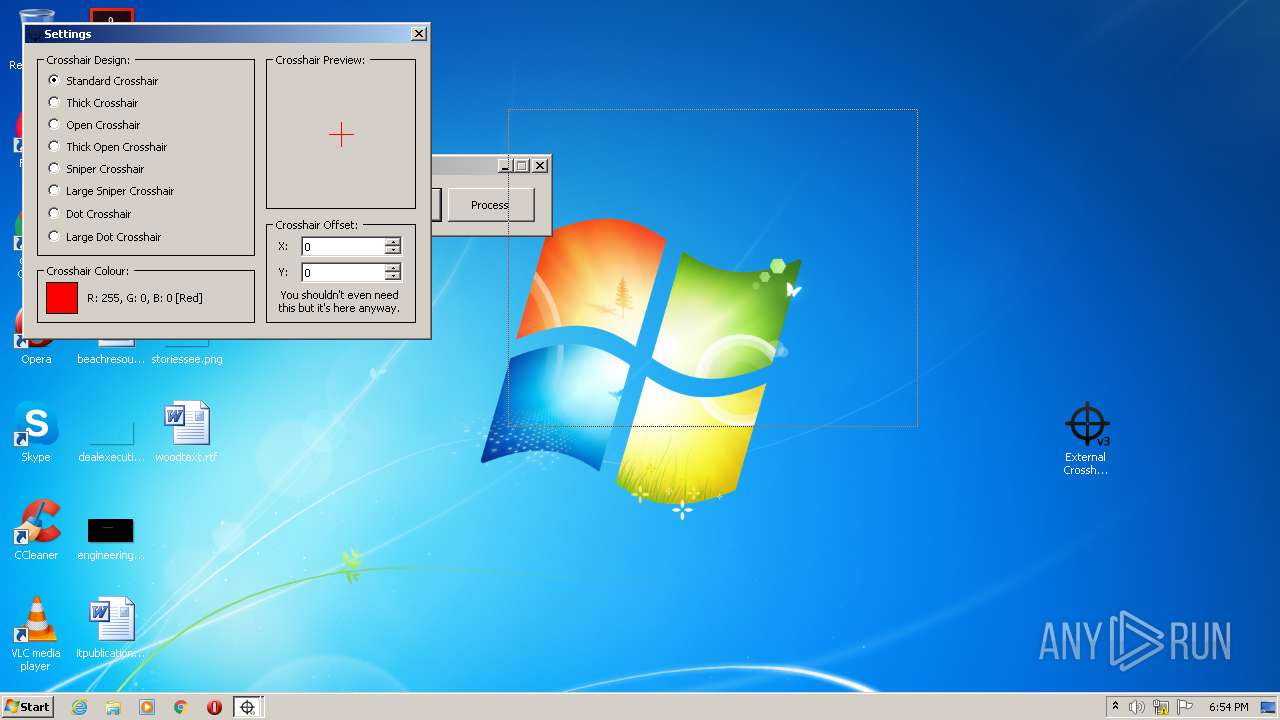Close the background crosshair window
Image resolution: width=1280 pixels, height=720 pixels.
(x=540, y=165)
